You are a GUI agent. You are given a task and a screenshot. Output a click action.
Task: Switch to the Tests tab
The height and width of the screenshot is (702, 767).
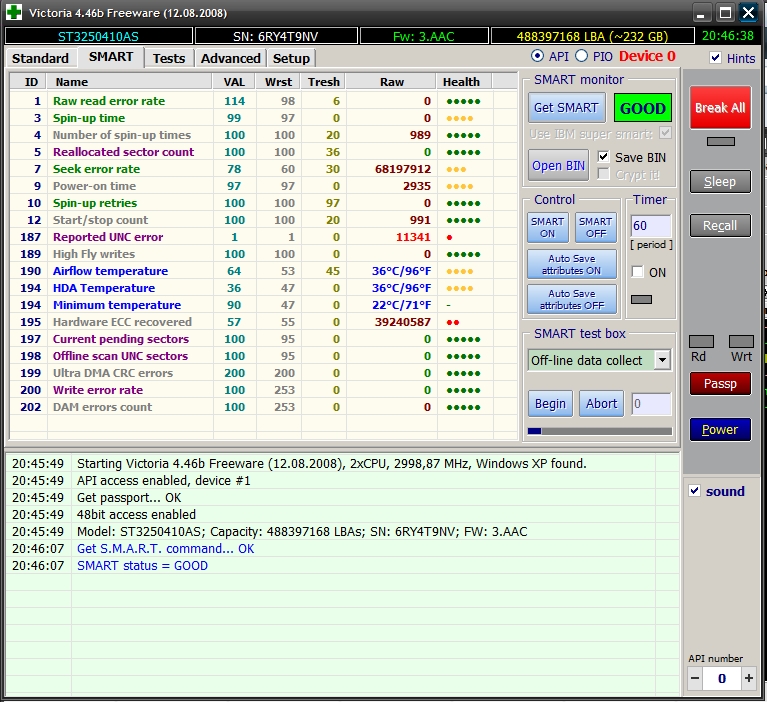[x=169, y=58]
